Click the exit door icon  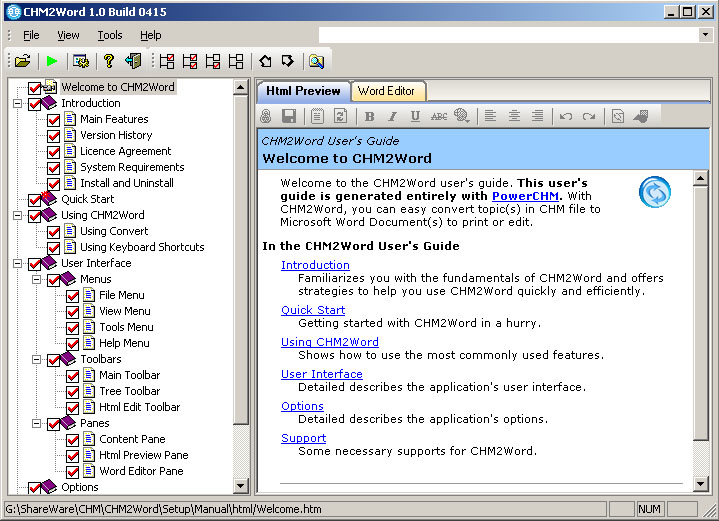pos(133,62)
